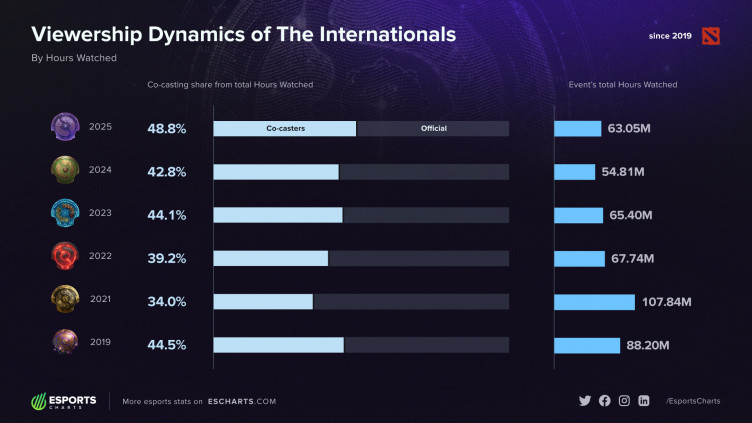Viewport: 752px width, 423px height.
Task: Click the Esports Charts logo
Action: coord(64,401)
